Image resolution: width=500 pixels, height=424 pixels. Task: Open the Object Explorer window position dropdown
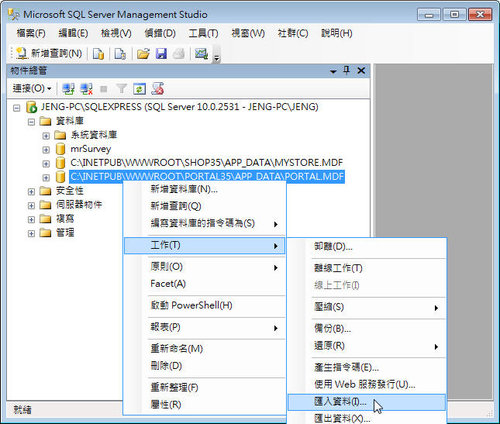tap(333, 71)
